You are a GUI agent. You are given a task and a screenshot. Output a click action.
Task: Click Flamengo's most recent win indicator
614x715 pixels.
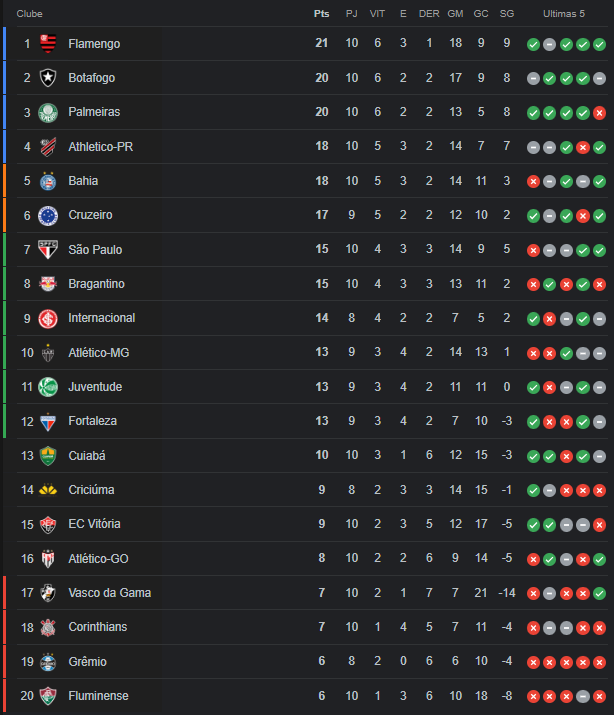click(x=599, y=44)
